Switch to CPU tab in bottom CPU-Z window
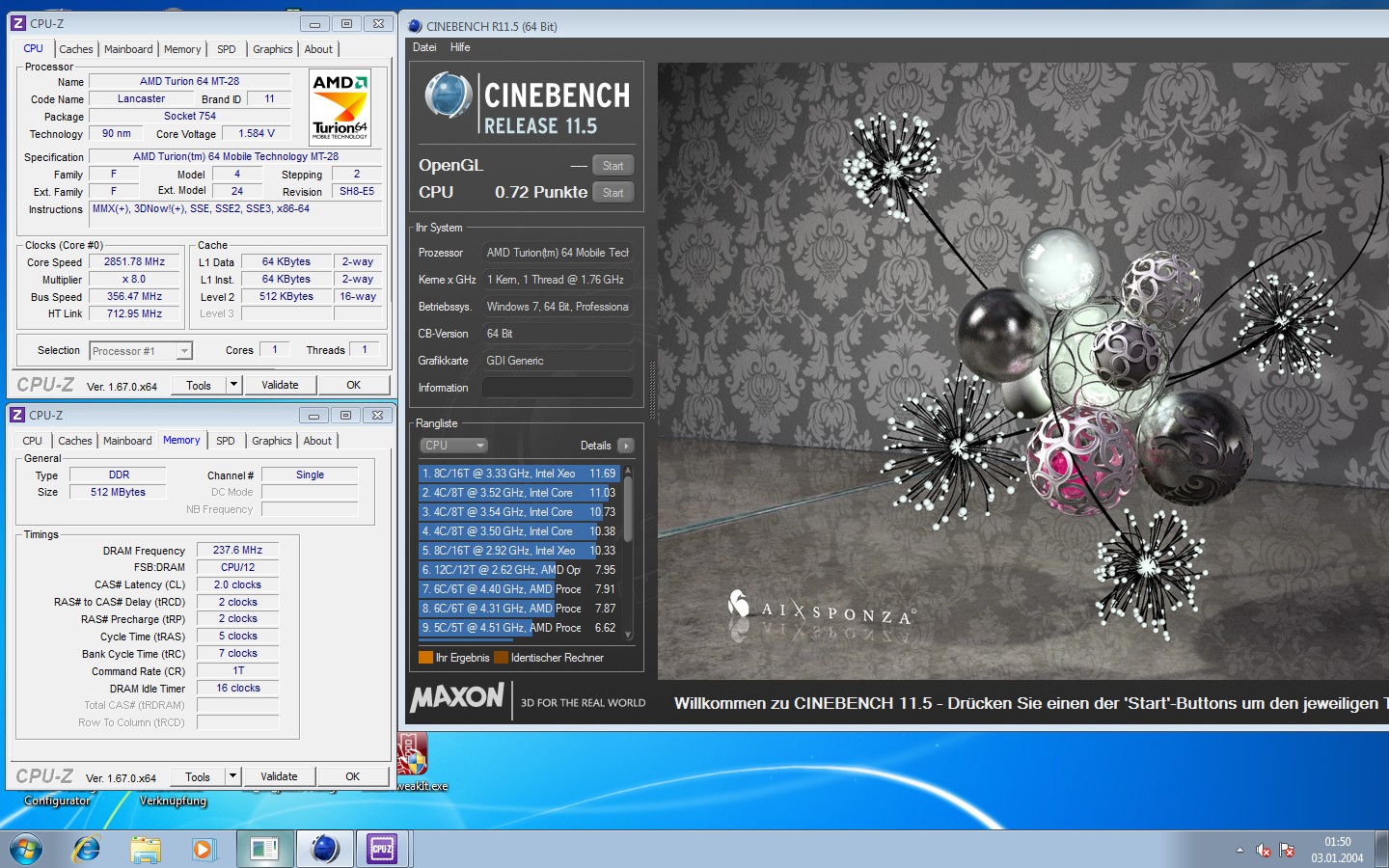 coord(32,441)
